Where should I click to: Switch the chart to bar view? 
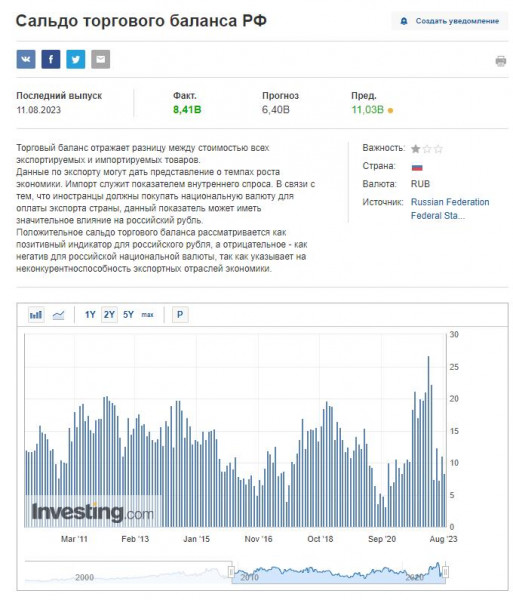(x=36, y=315)
